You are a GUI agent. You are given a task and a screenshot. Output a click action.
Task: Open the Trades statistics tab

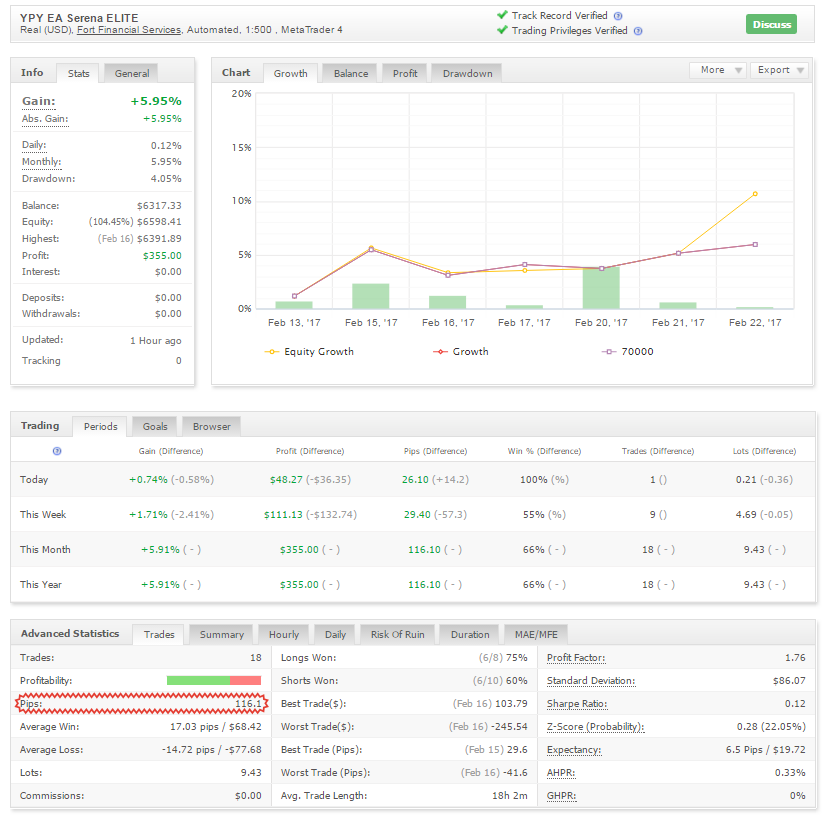[x=159, y=635]
